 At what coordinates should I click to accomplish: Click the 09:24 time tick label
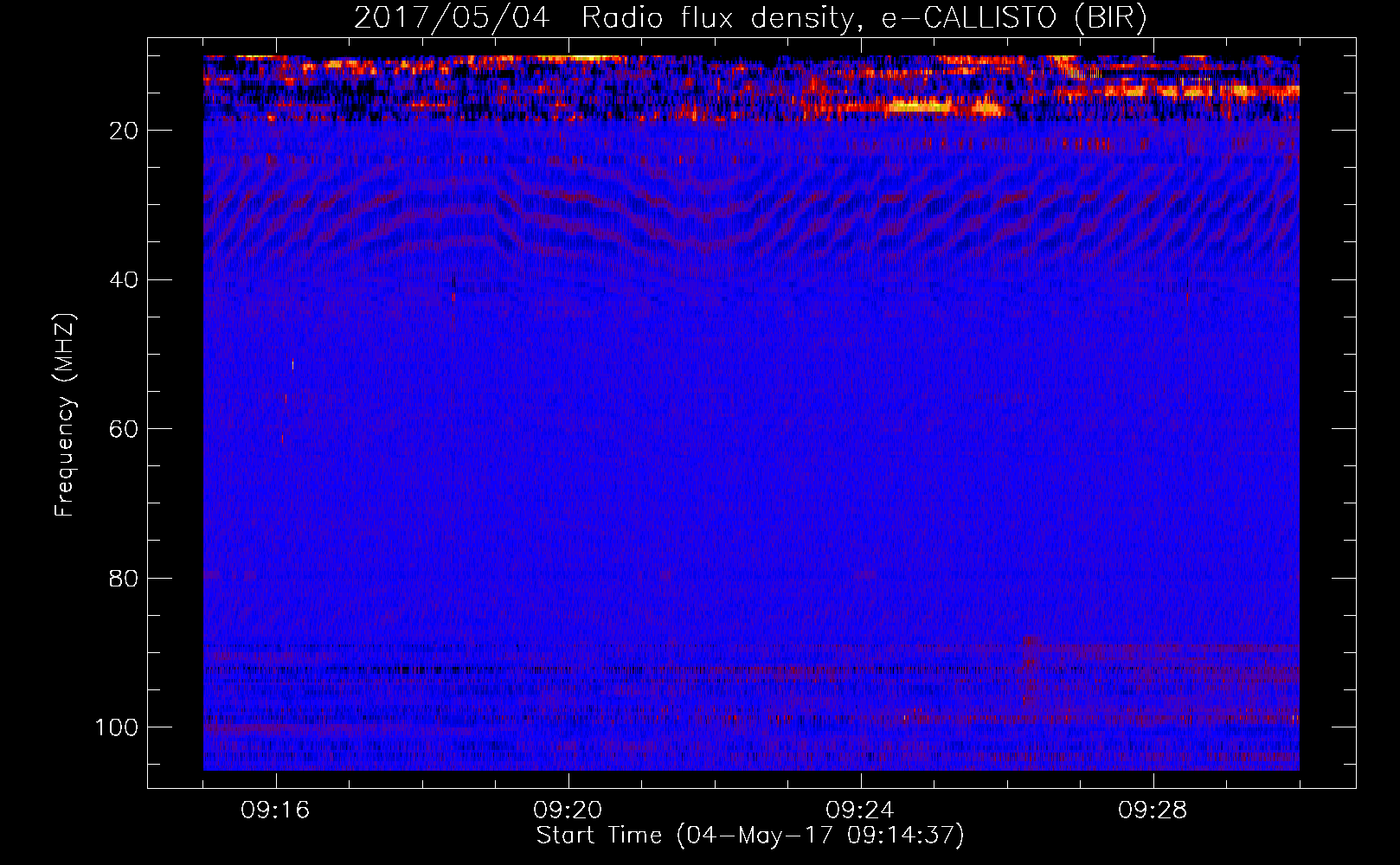coord(860,811)
